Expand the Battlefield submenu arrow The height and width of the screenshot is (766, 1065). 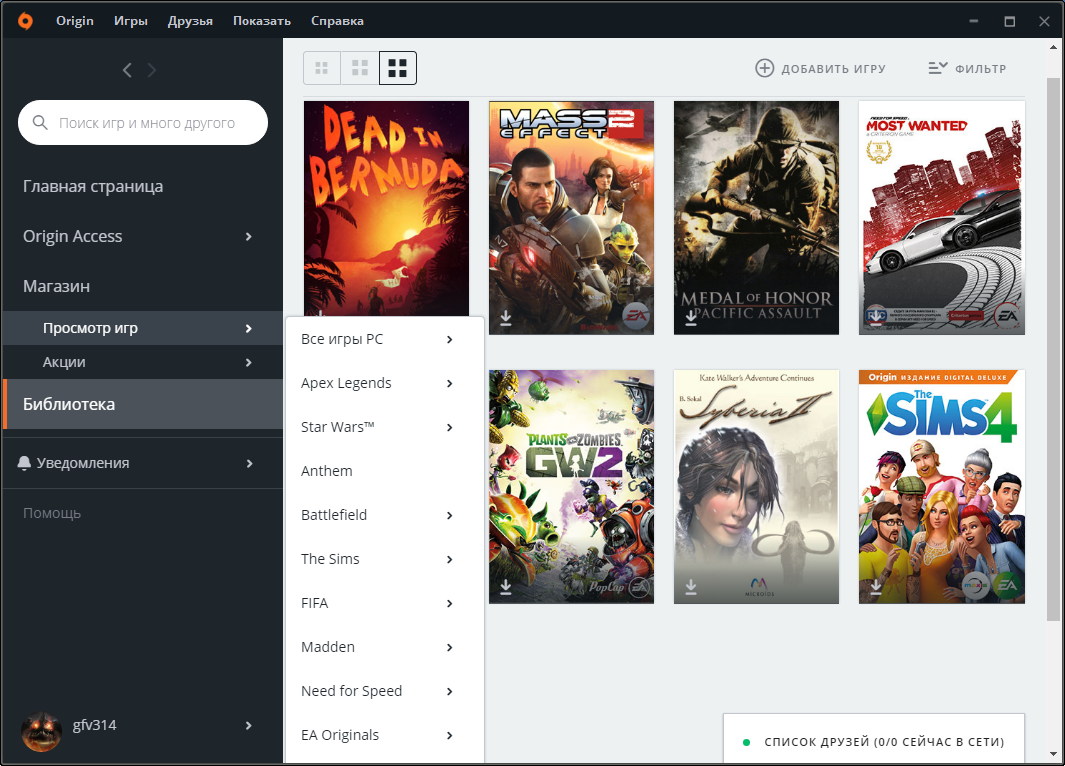(x=450, y=515)
